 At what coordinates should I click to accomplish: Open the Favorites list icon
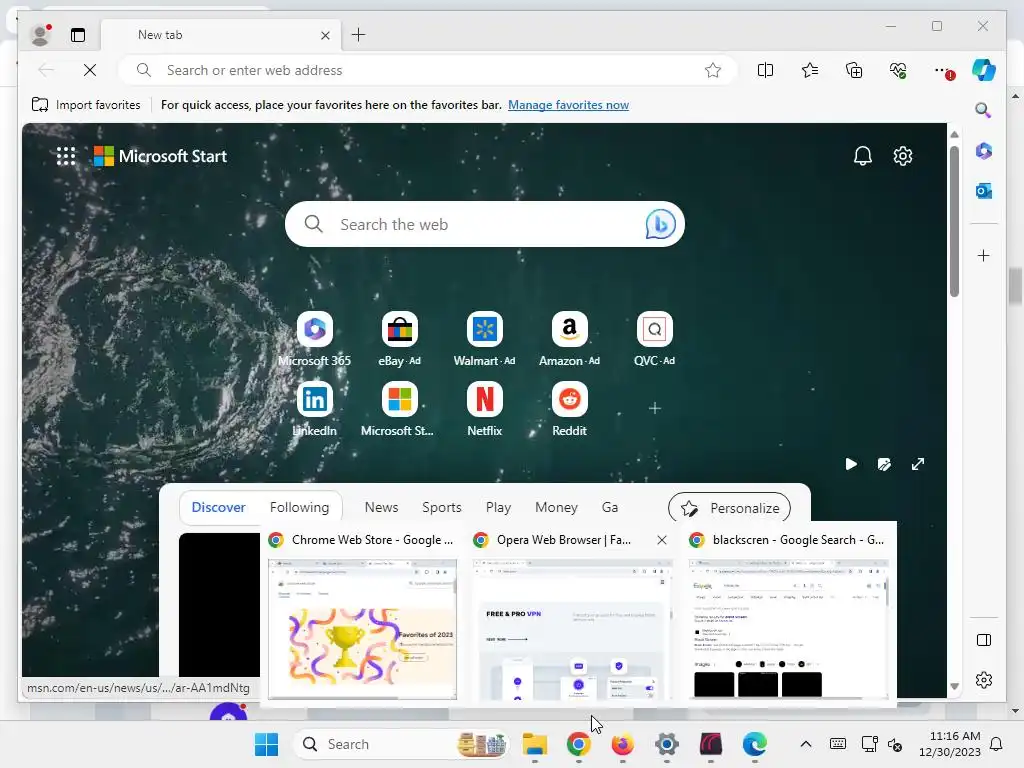810,70
